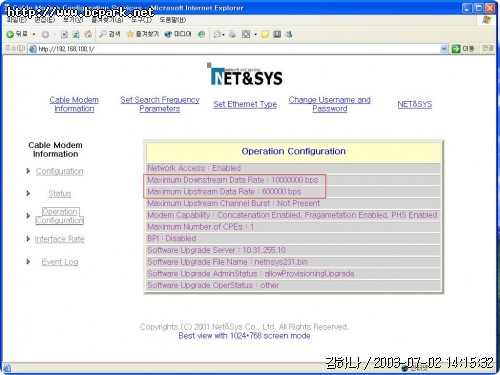The width and height of the screenshot is (500, 375).
Task: Click Maximum Upstream Channel Burst row
Action: pyautogui.click(x=293, y=203)
